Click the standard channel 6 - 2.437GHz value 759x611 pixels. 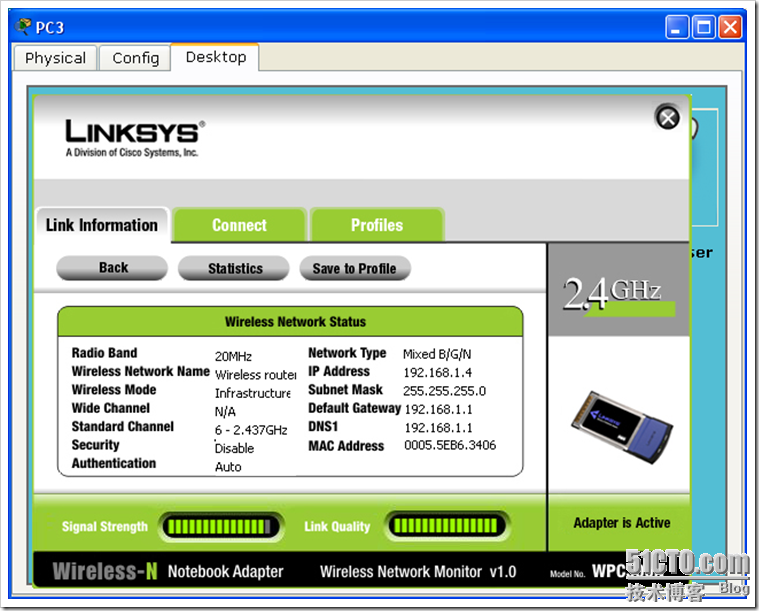(x=251, y=430)
